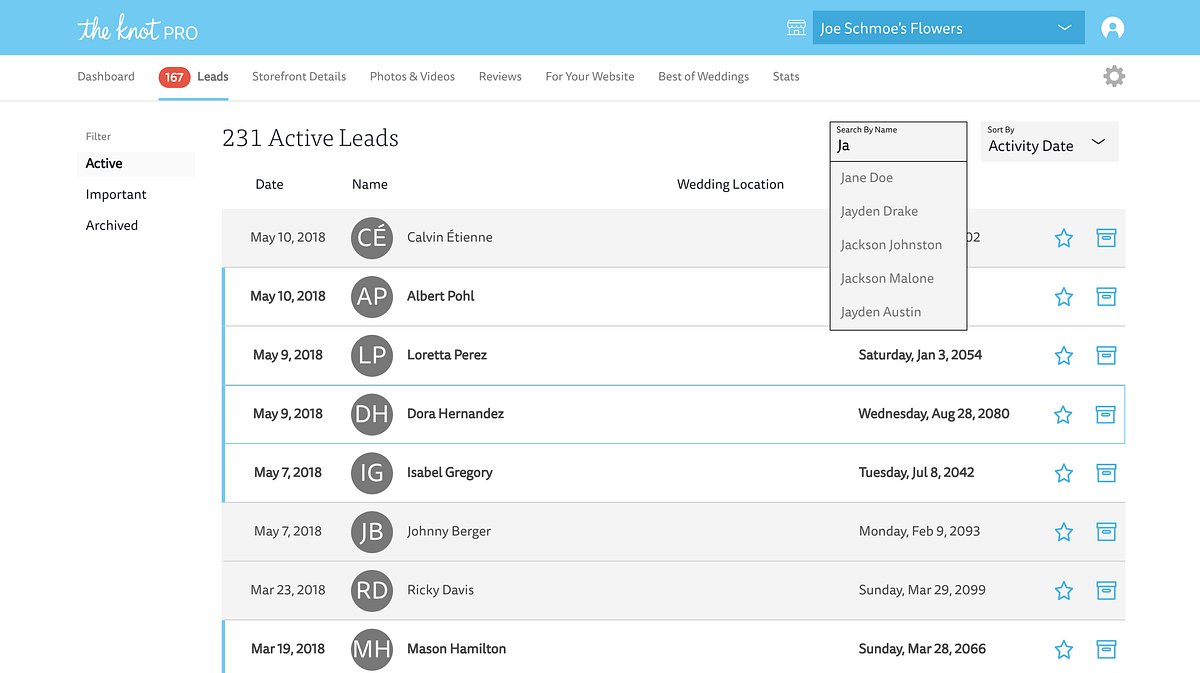Switch to the Stats tab
Image resolution: width=1200 pixels, height=673 pixels.
(x=786, y=76)
